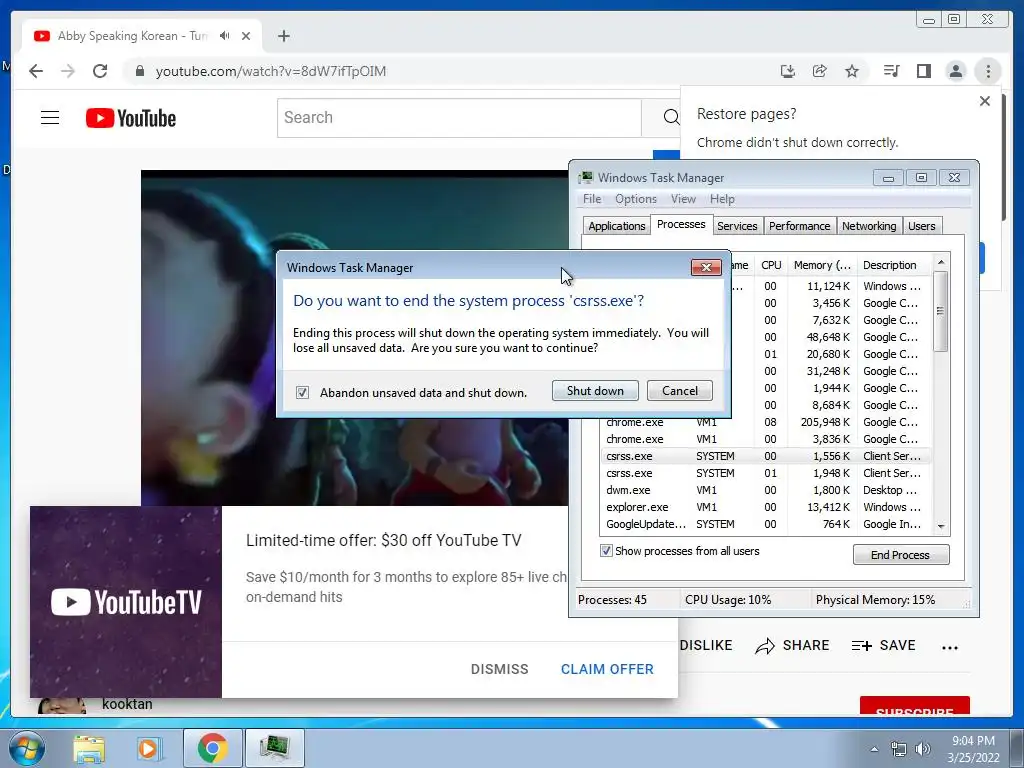Viewport: 1024px width, 768px height.
Task: Show hidden tray icons arrow
Action: (874, 749)
